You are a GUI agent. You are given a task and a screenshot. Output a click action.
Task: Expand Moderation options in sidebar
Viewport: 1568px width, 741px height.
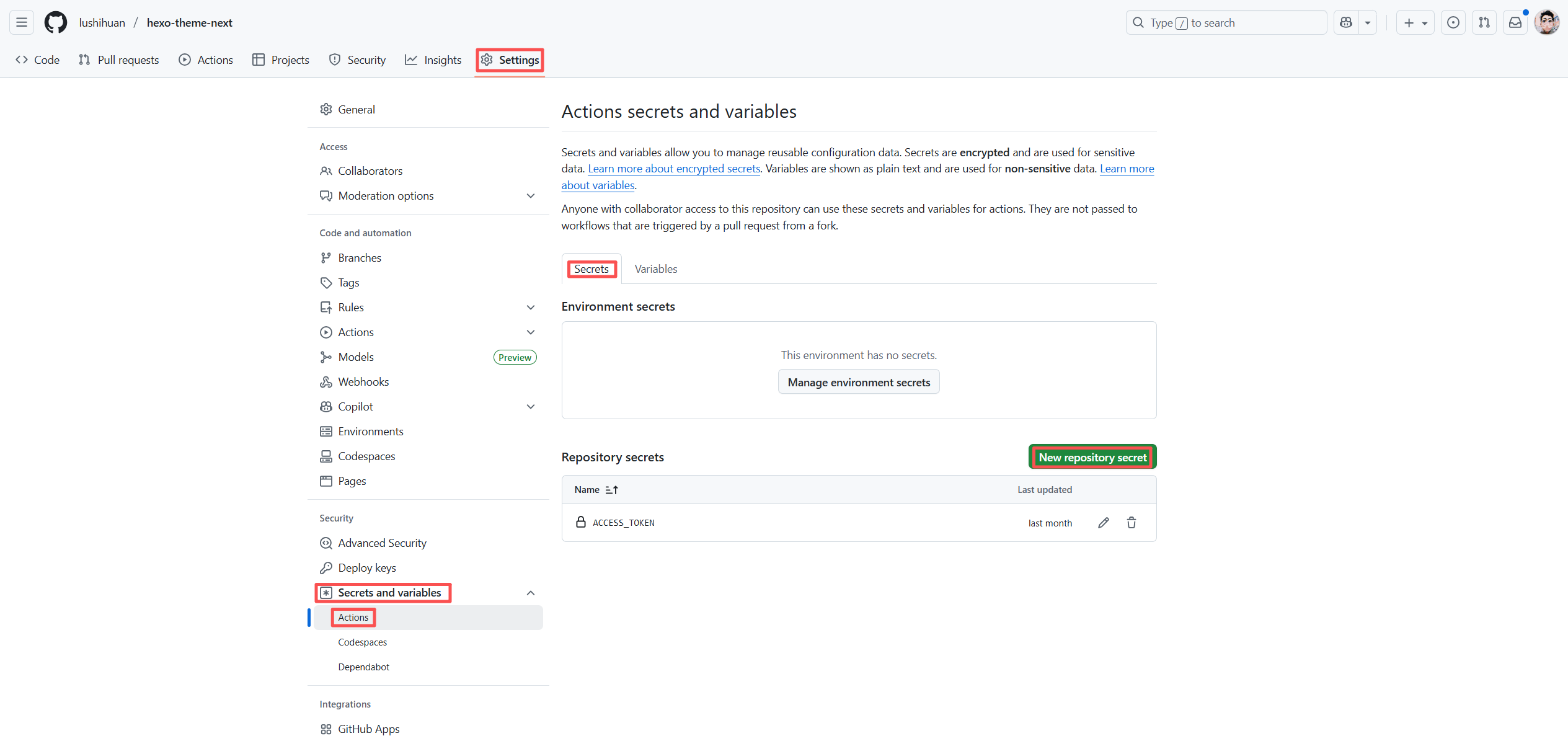530,196
